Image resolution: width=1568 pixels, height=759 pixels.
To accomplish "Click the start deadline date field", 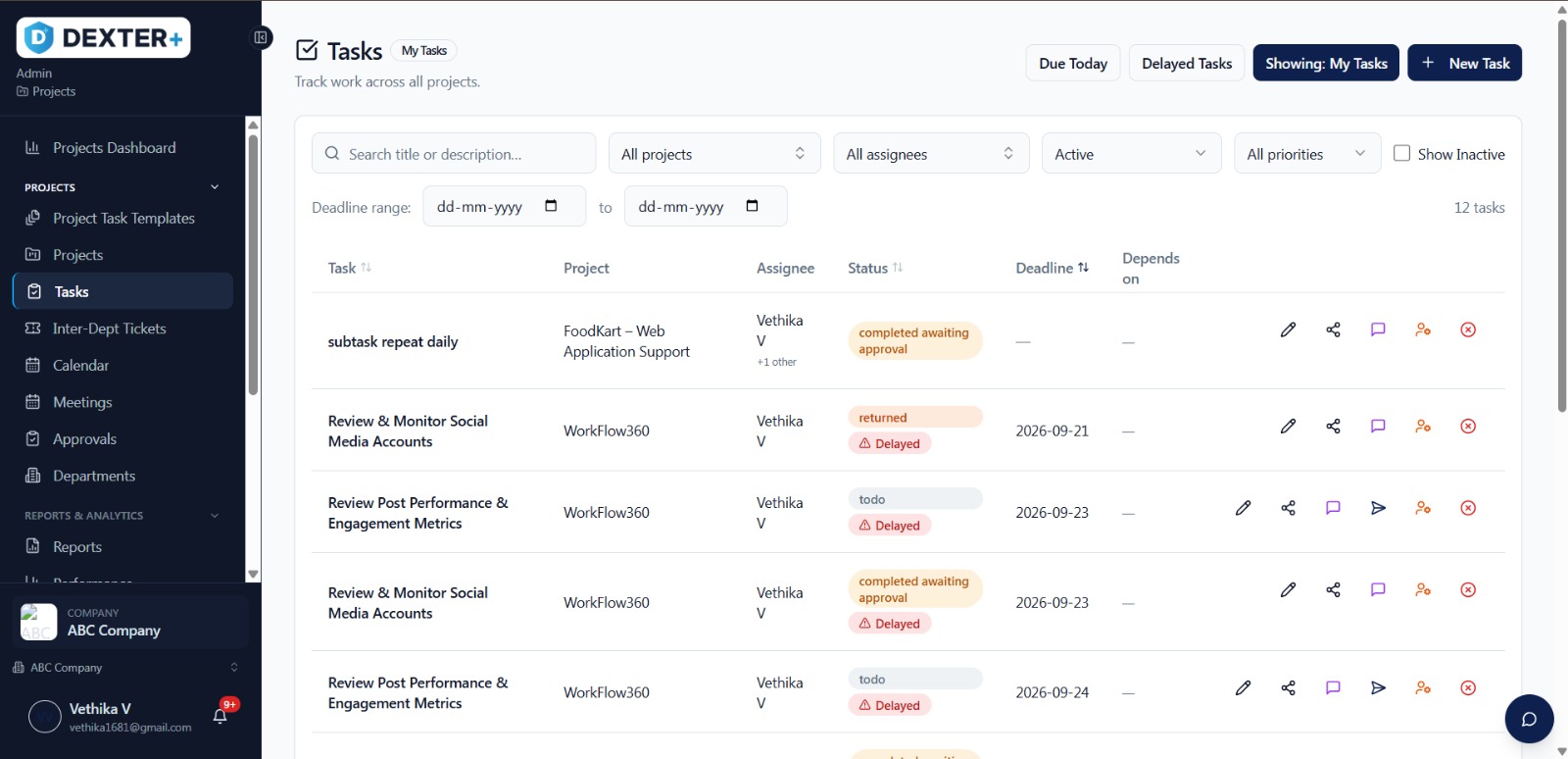I will pos(505,206).
